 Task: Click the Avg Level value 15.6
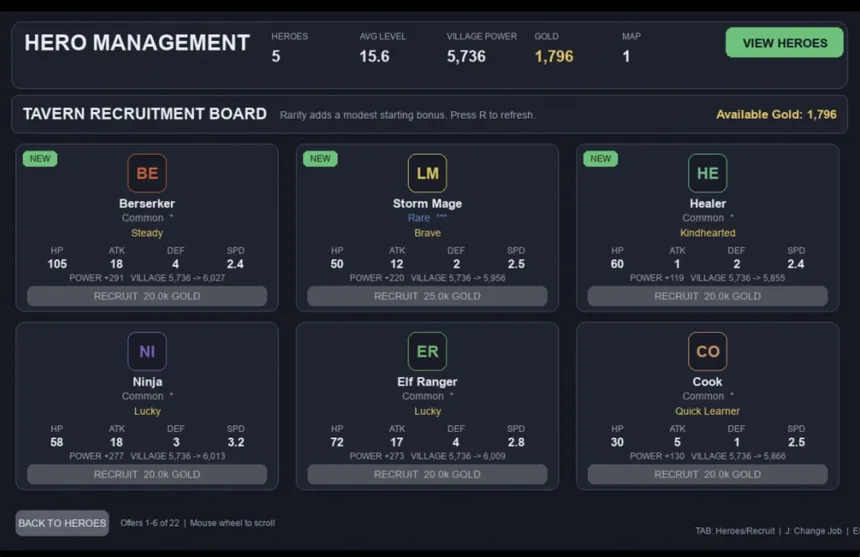coord(375,56)
